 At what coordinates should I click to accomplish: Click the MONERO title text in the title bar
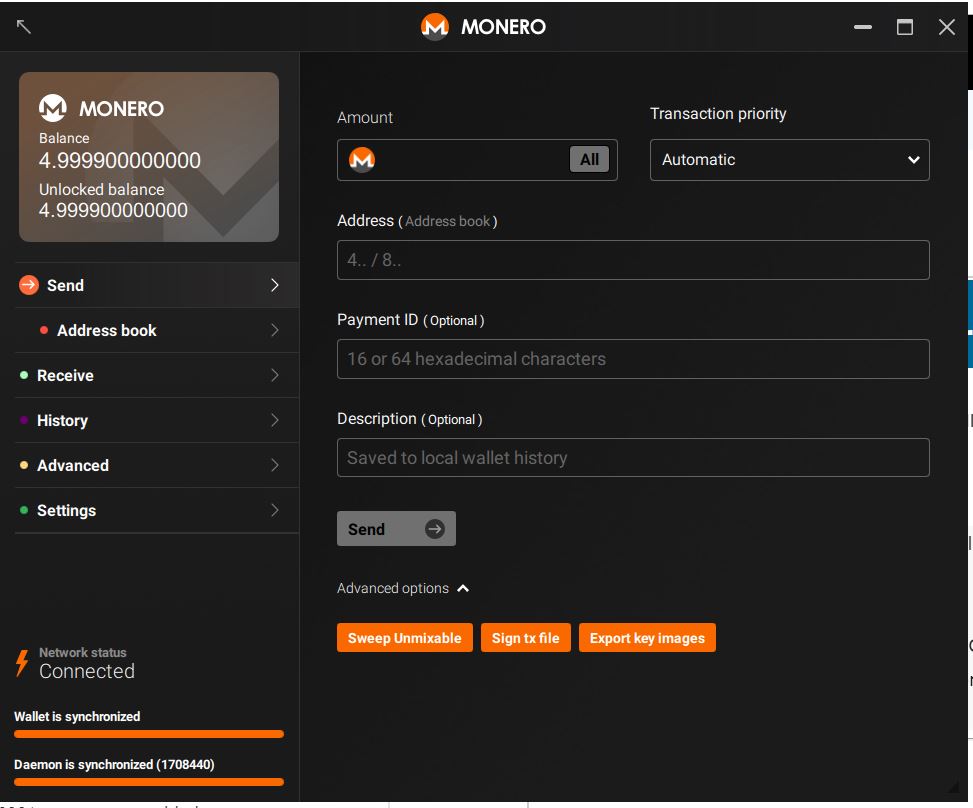pyautogui.click(x=503, y=27)
